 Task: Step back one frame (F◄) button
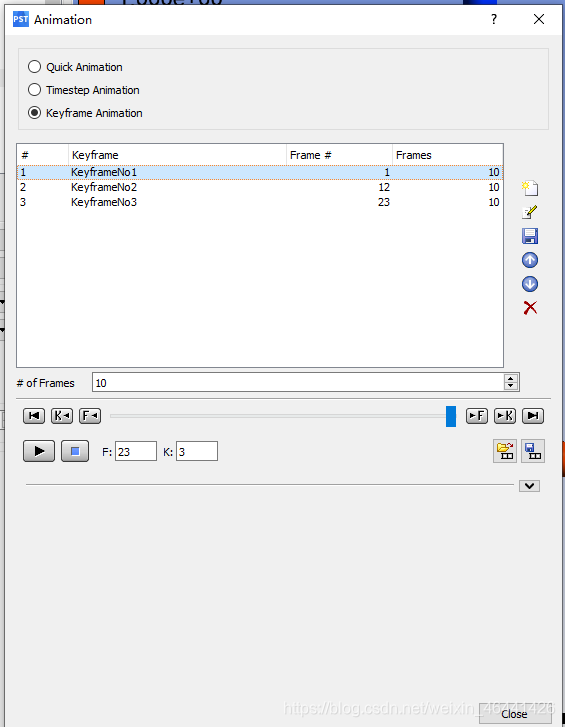90,416
